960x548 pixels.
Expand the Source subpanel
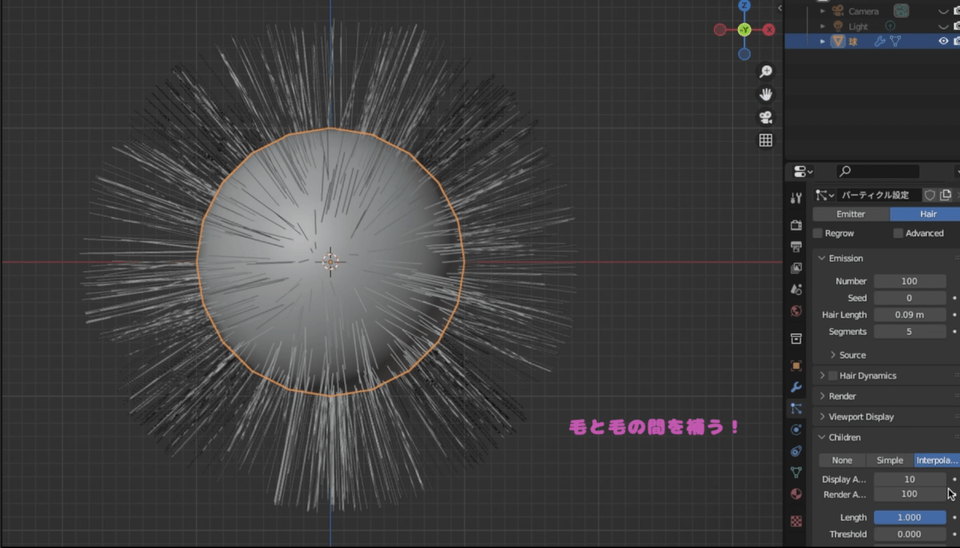(833, 355)
